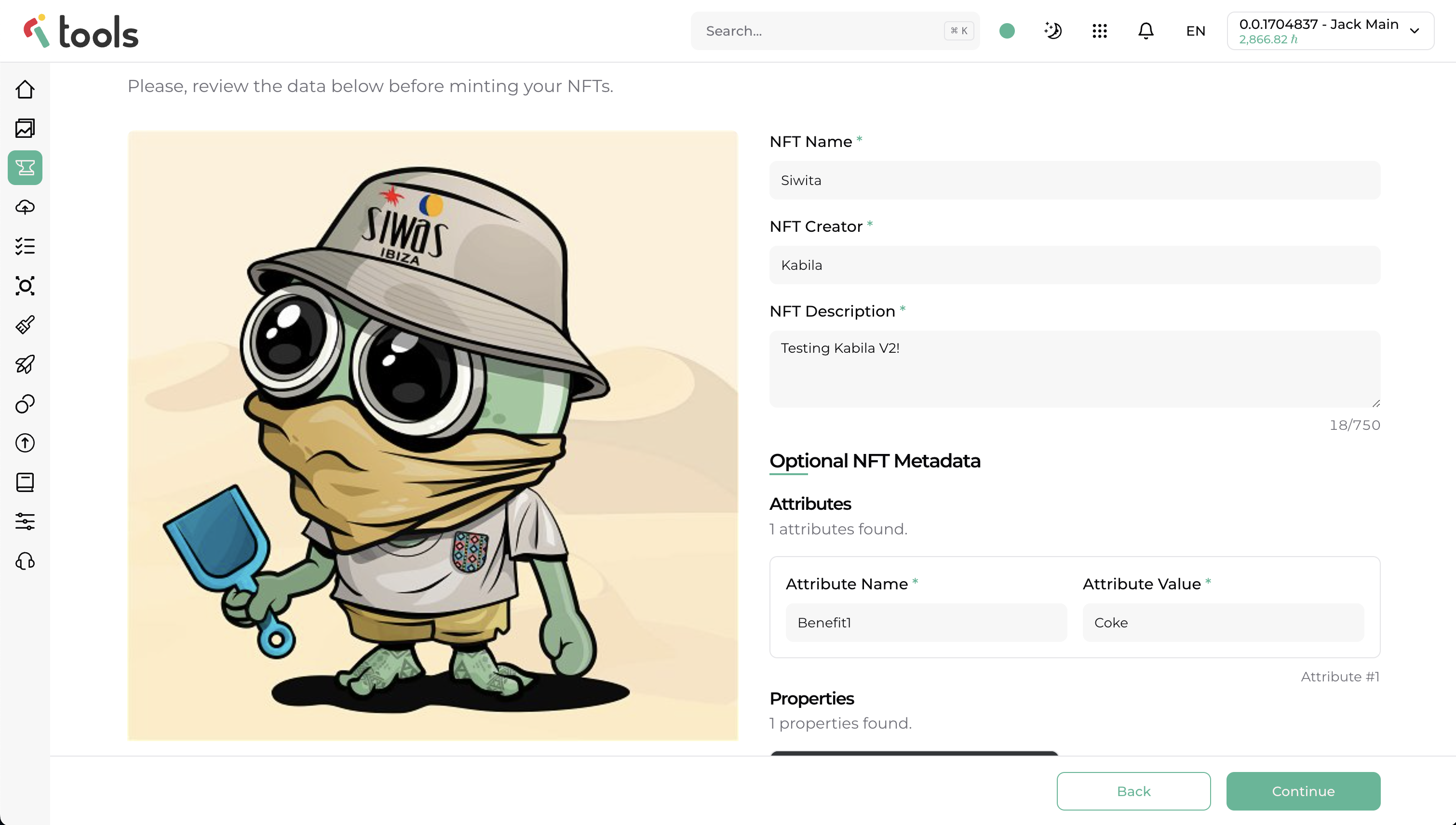
Task: Open the rocket launch sidebar icon
Action: [25, 364]
